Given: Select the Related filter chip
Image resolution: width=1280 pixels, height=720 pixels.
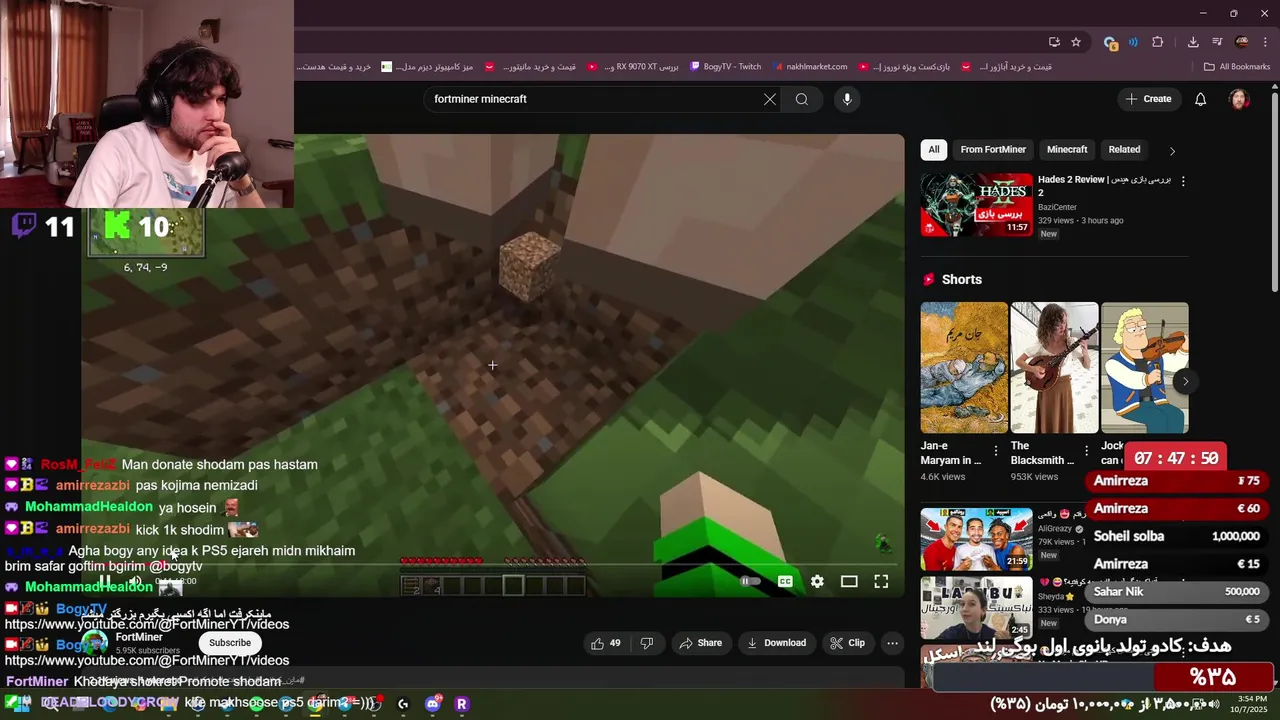Looking at the screenshot, I should click(x=1124, y=150).
